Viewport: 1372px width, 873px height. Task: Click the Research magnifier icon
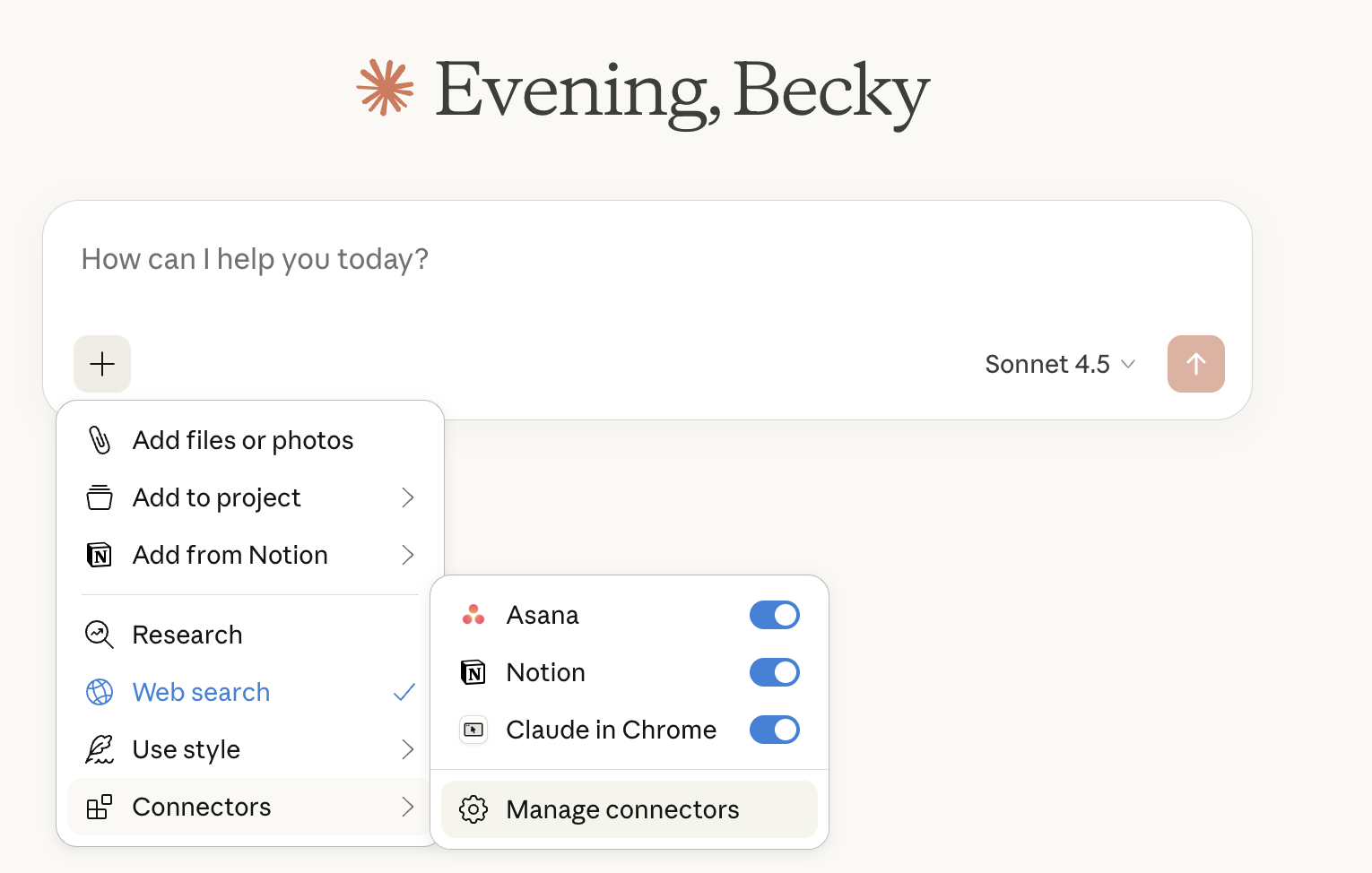[100, 635]
